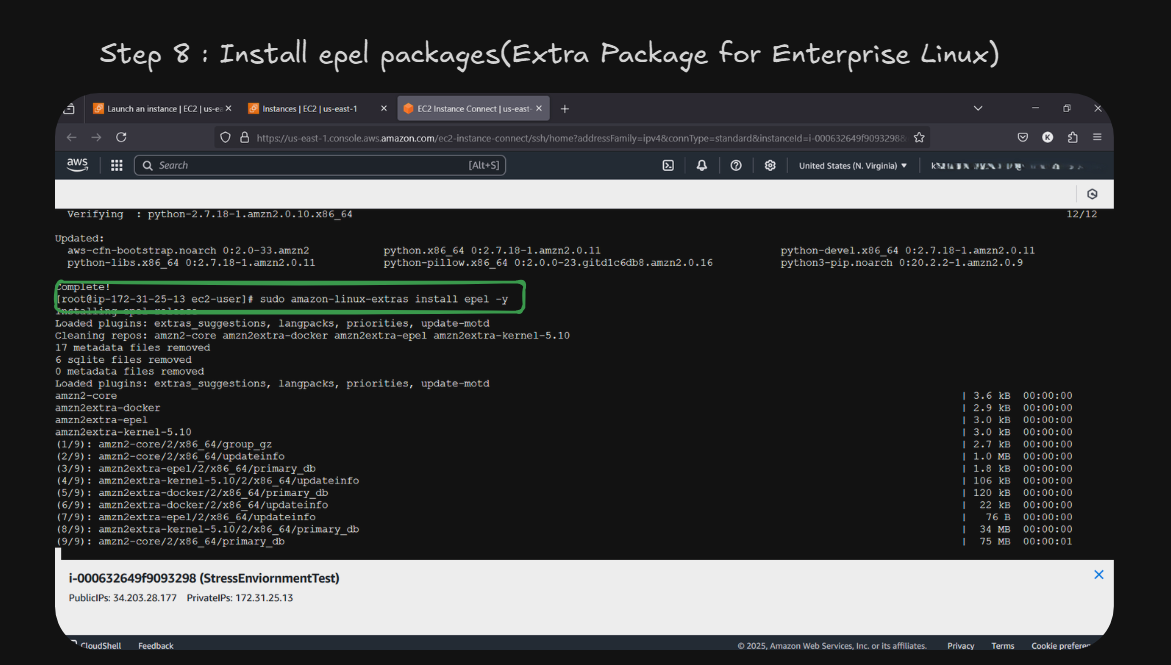Focus the AWS Search field
This screenshot has height=665, width=1171.
pos(320,165)
